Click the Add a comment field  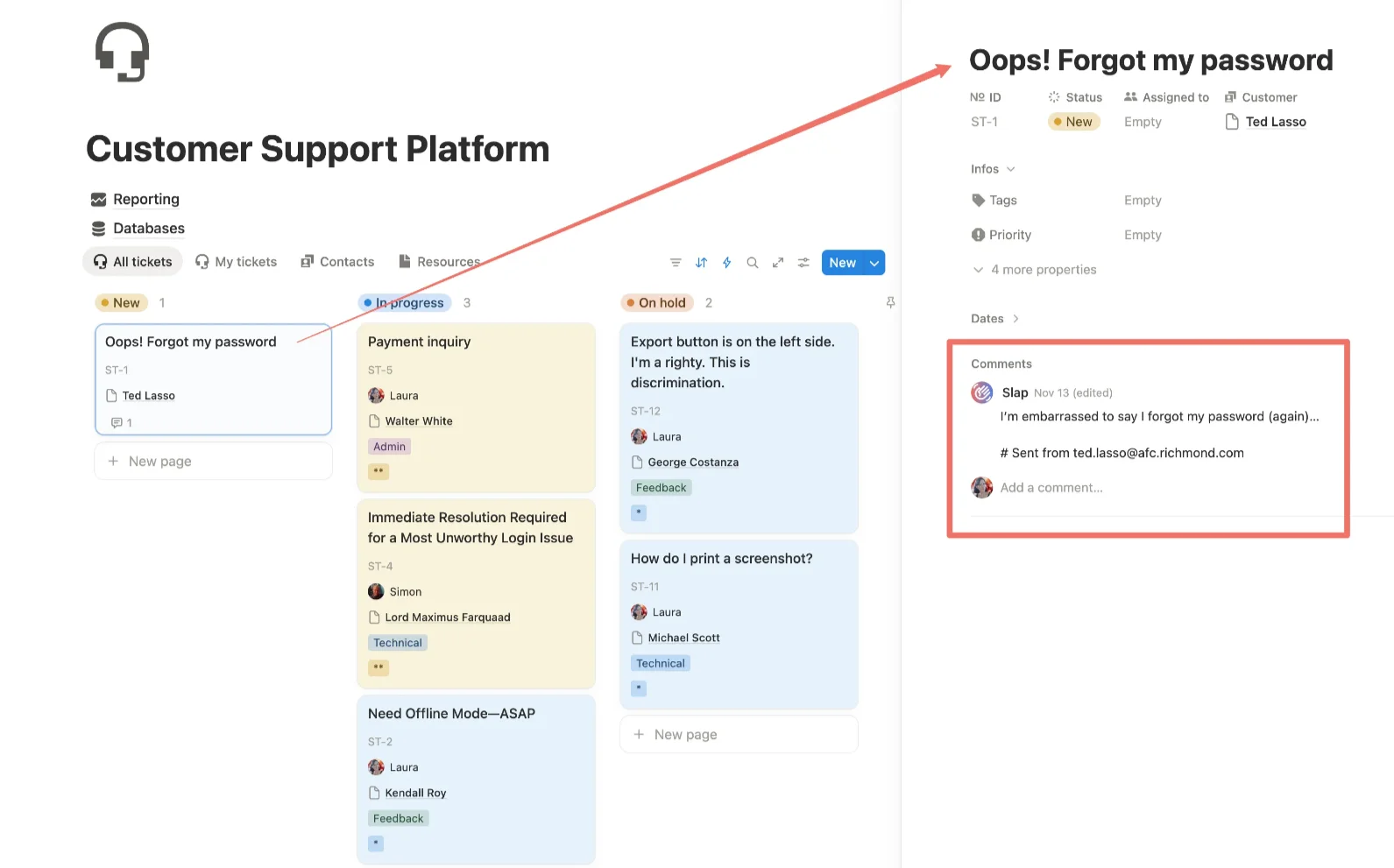tap(1051, 488)
